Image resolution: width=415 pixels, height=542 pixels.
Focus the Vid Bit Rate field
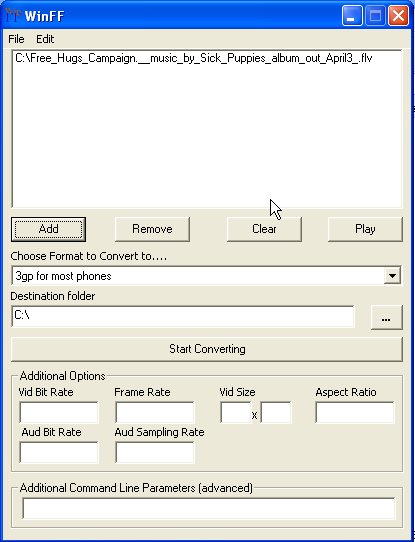coord(59,412)
